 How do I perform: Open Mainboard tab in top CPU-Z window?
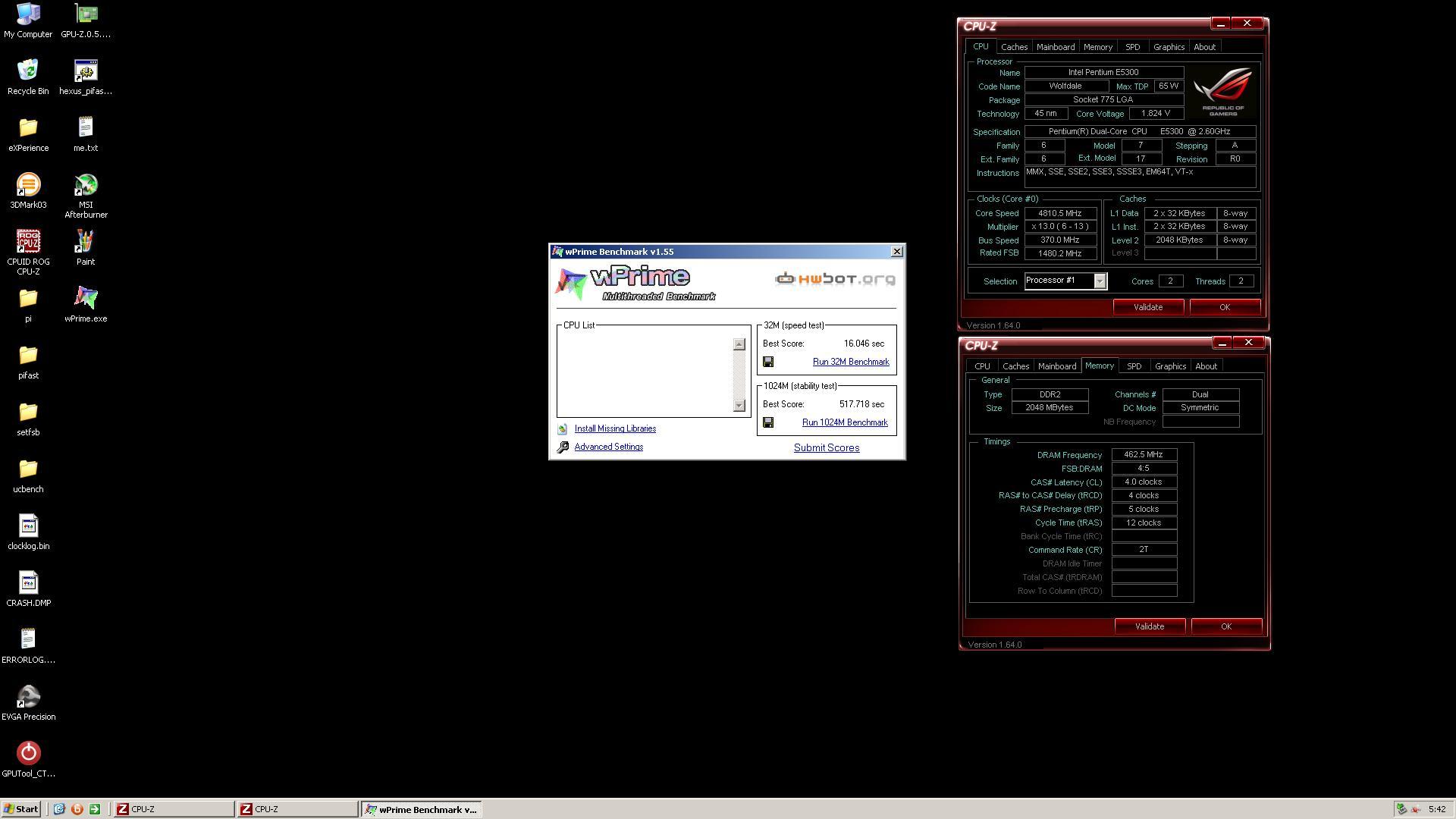[1056, 47]
